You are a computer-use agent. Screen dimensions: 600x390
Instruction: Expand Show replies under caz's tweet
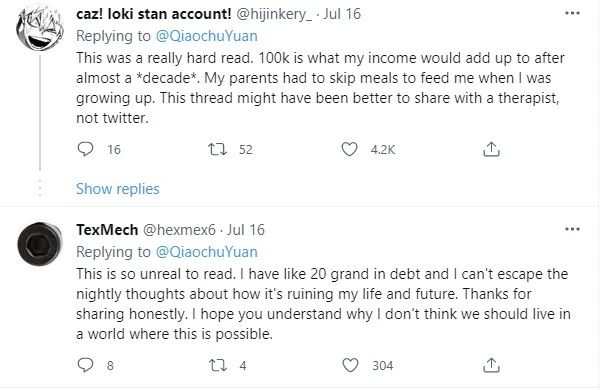click(117, 189)
